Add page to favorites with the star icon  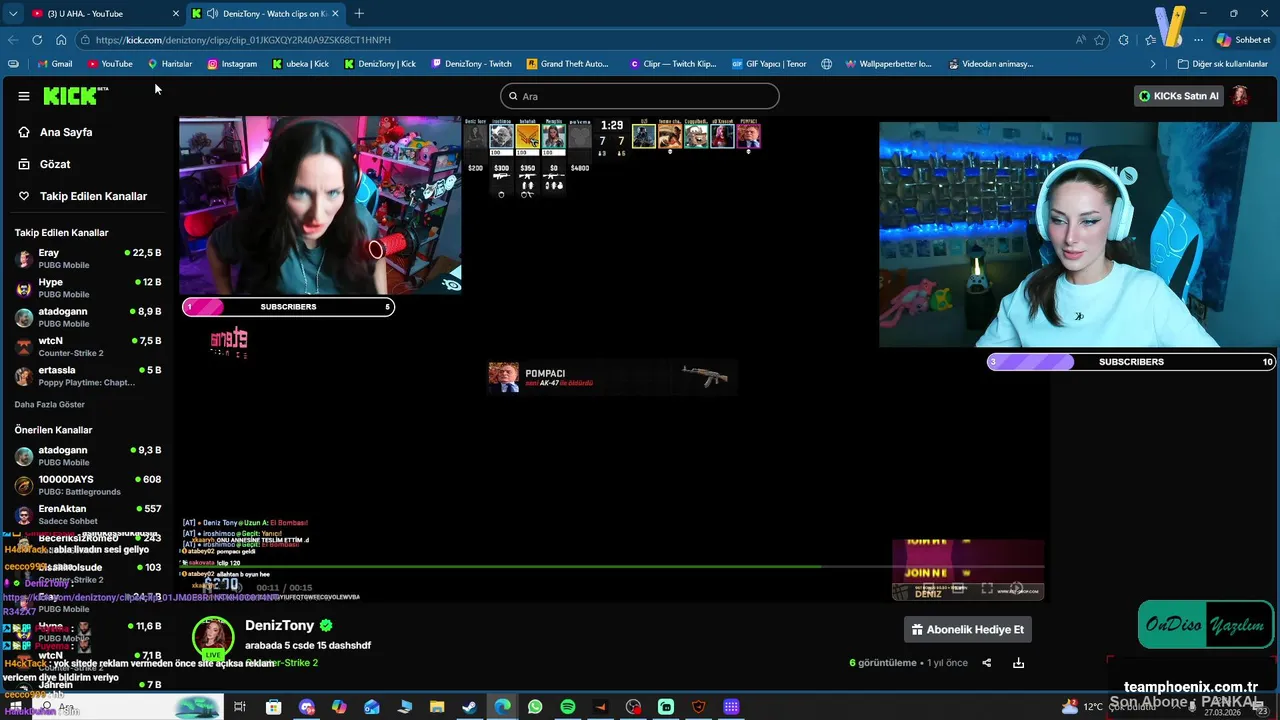[x=1100, y=40]
